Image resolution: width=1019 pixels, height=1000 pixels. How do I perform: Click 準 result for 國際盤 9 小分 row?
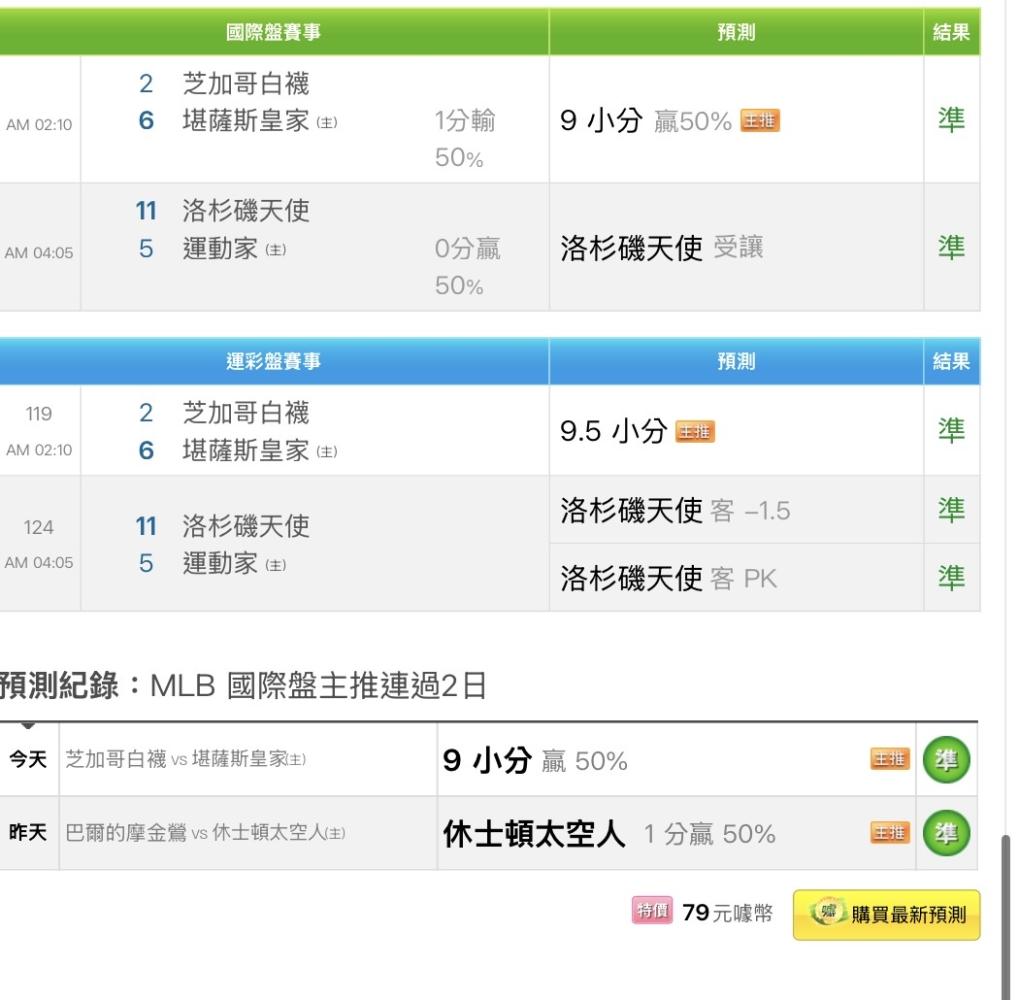tap(951, 120)
